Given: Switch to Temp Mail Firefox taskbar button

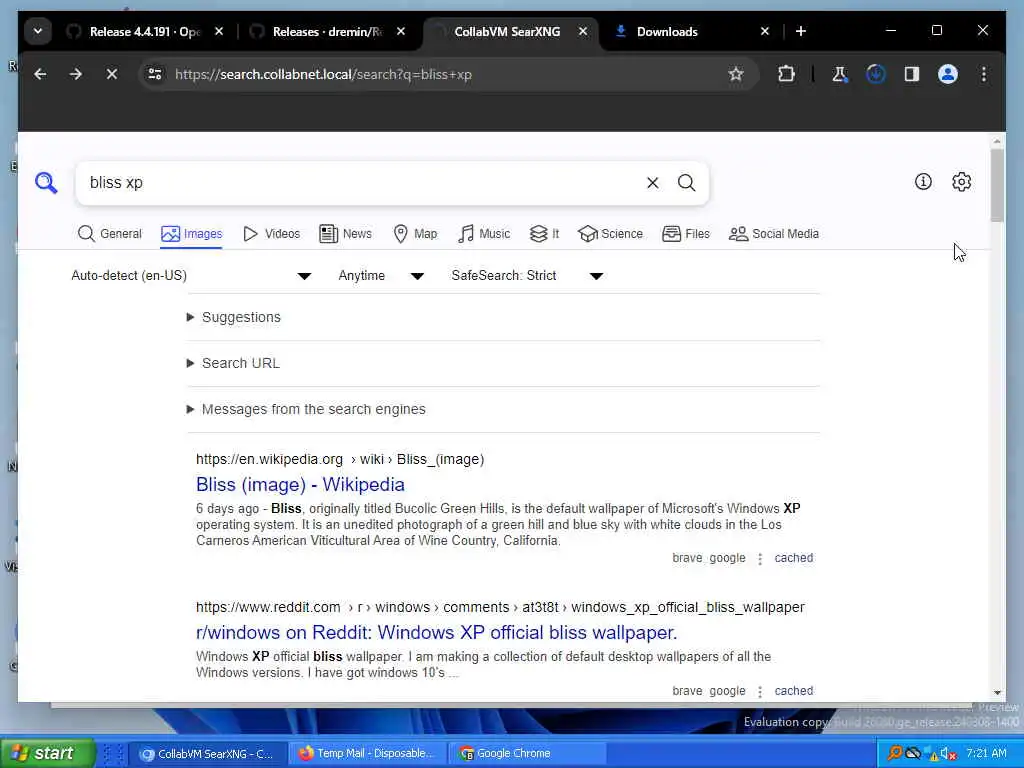Looking at the screenshot, I should point(367,754).
